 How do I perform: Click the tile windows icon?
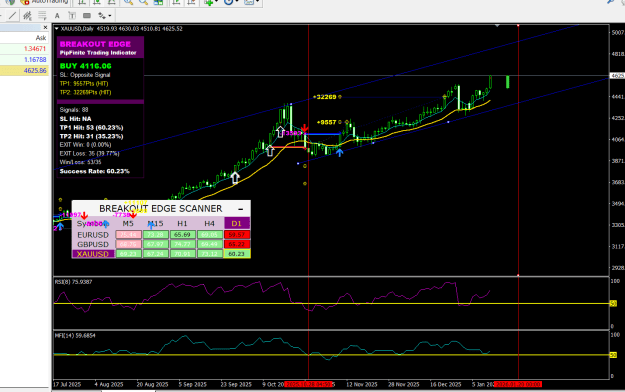pos(158,2)
